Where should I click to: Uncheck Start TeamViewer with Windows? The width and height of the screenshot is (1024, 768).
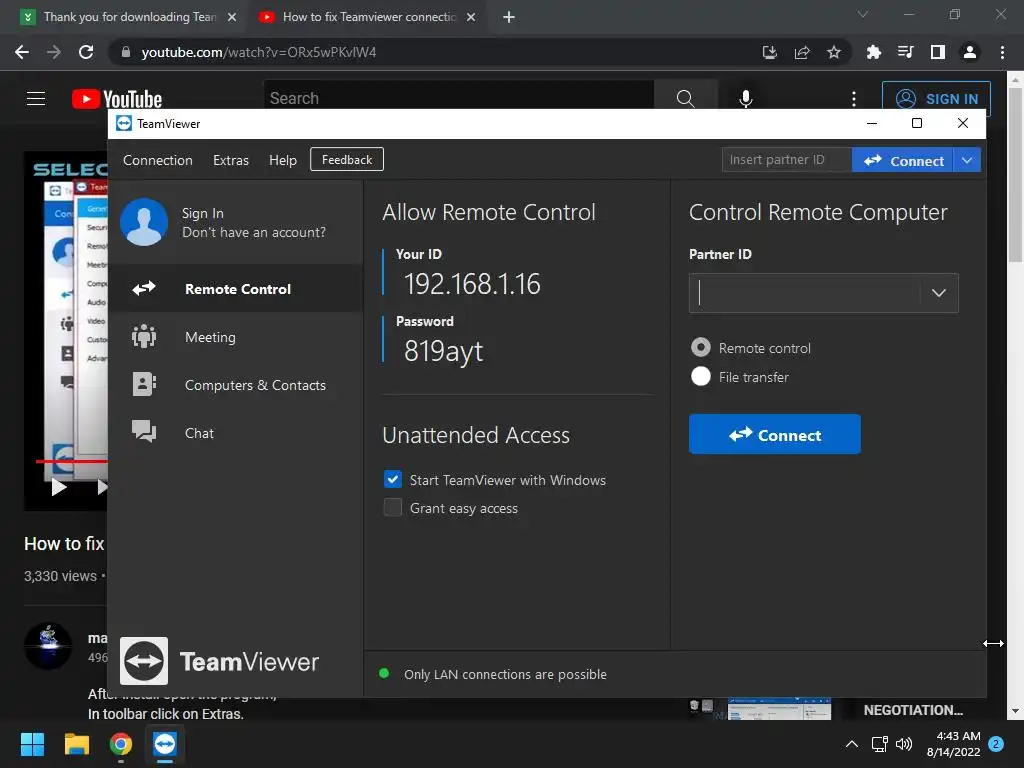tap(392, 479)
